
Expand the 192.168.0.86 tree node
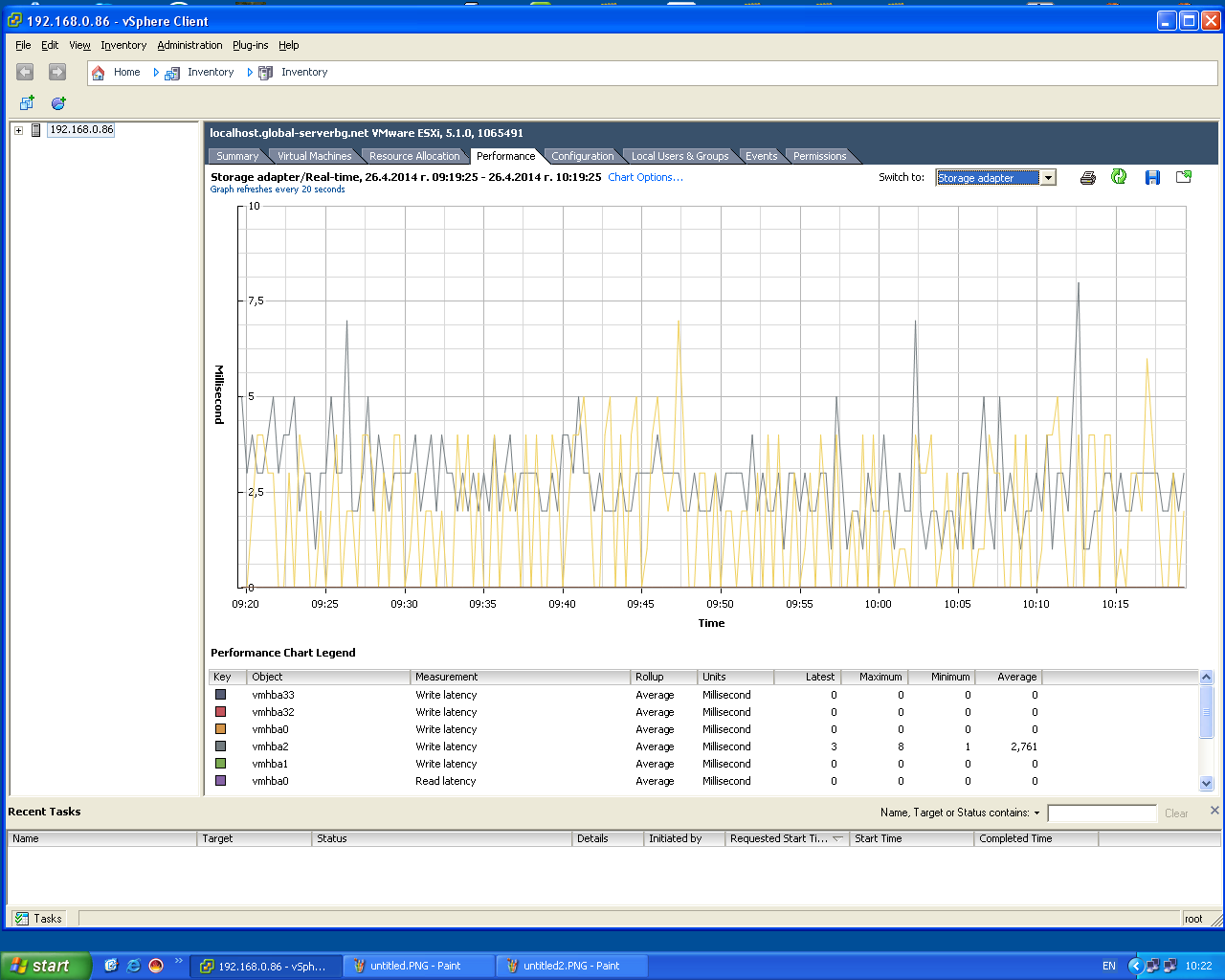coord(18,130)
